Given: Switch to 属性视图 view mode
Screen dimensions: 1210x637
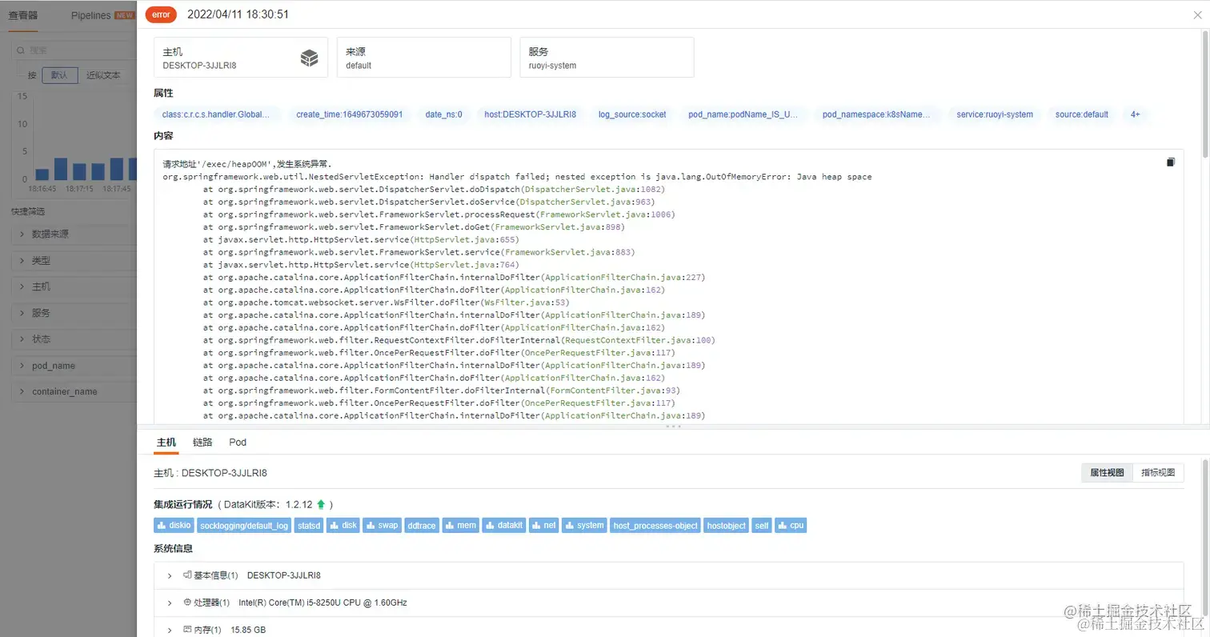Looking at the screenshot, I should point(1107,473).
